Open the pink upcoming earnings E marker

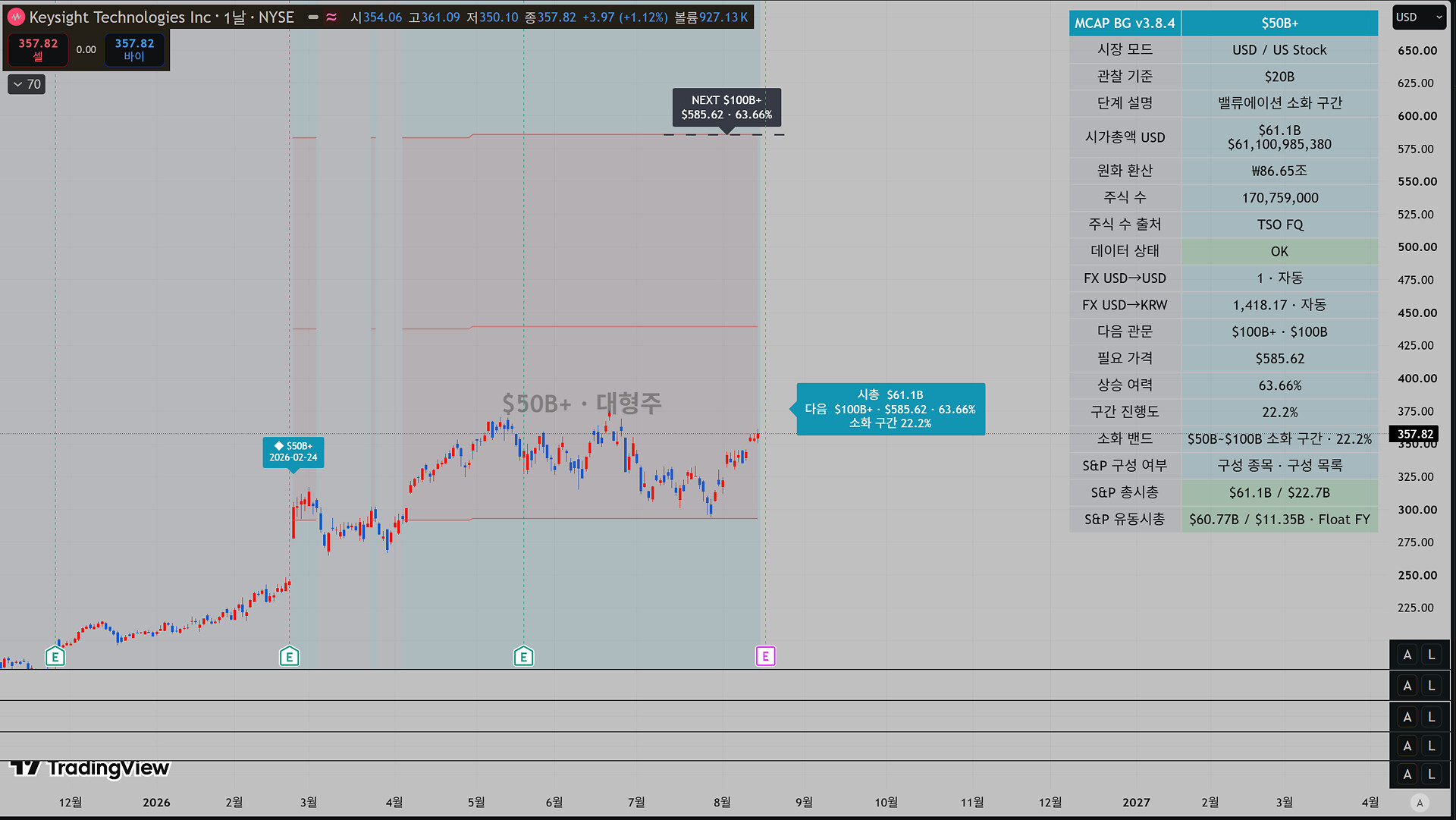click(765, 656)
